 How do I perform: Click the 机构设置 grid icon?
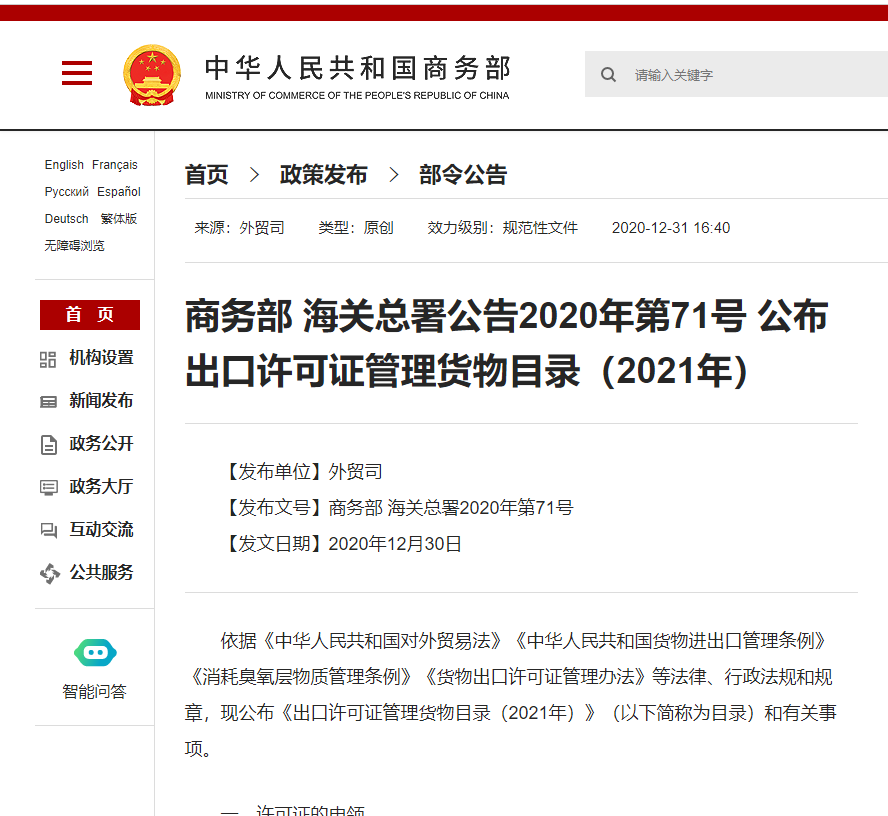click(49, 359)
